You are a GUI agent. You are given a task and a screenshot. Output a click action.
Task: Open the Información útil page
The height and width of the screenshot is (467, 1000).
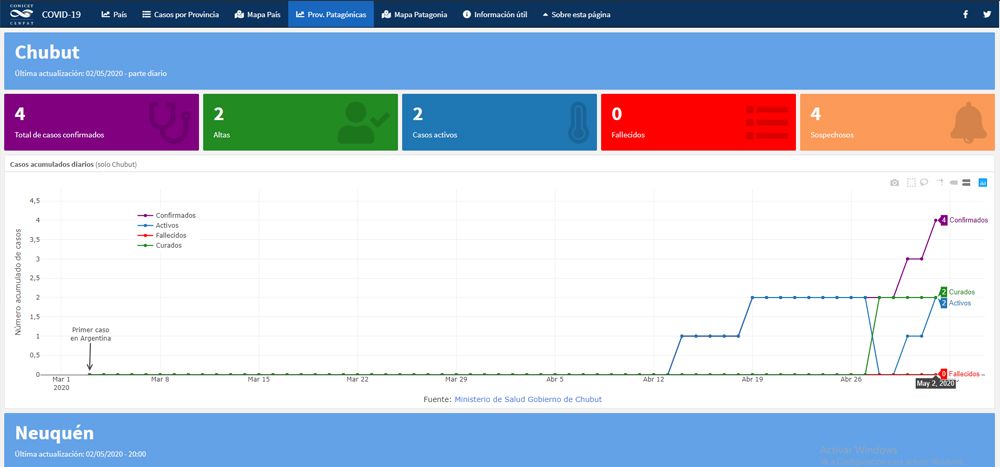click(x=497, y=14)
